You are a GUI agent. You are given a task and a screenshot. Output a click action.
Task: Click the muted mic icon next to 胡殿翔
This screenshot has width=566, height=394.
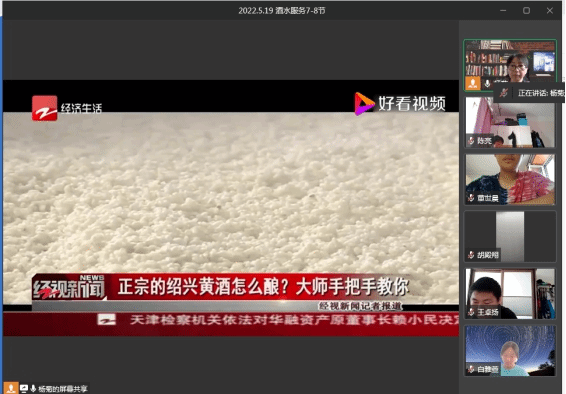[x=471, y=255]
